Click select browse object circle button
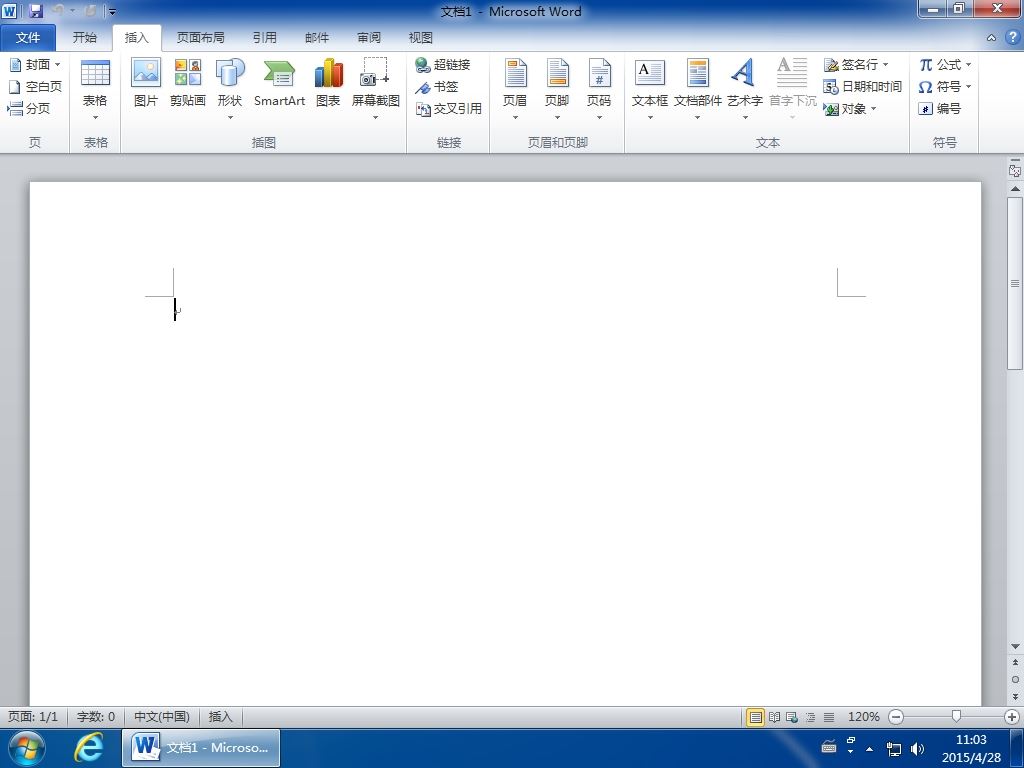 pyautogui.click(x=1015, y=679)
